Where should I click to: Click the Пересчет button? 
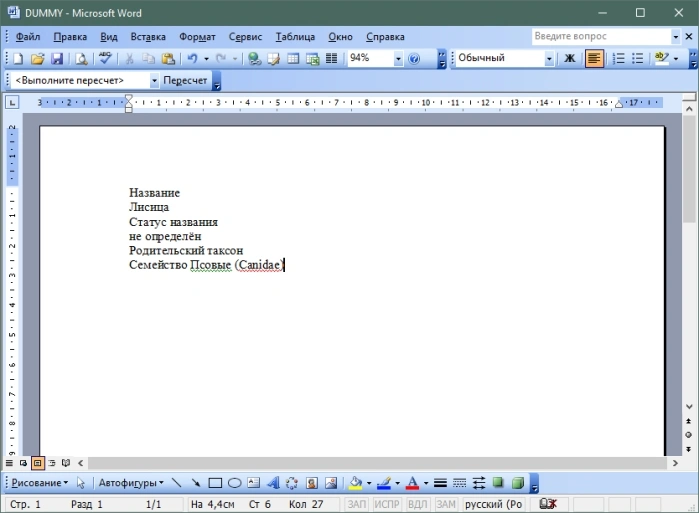coord(185,81)
